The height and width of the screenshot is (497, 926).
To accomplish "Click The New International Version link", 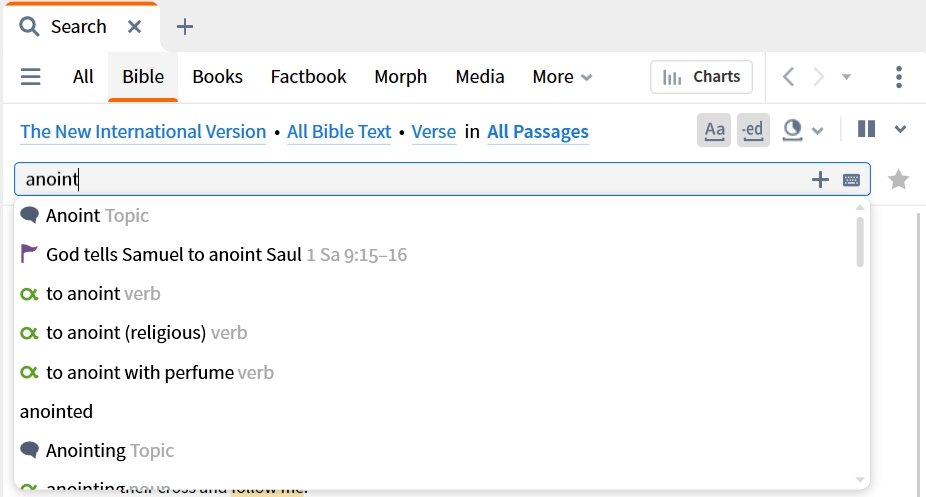I will pyautogui.click(x=143, y=132).
